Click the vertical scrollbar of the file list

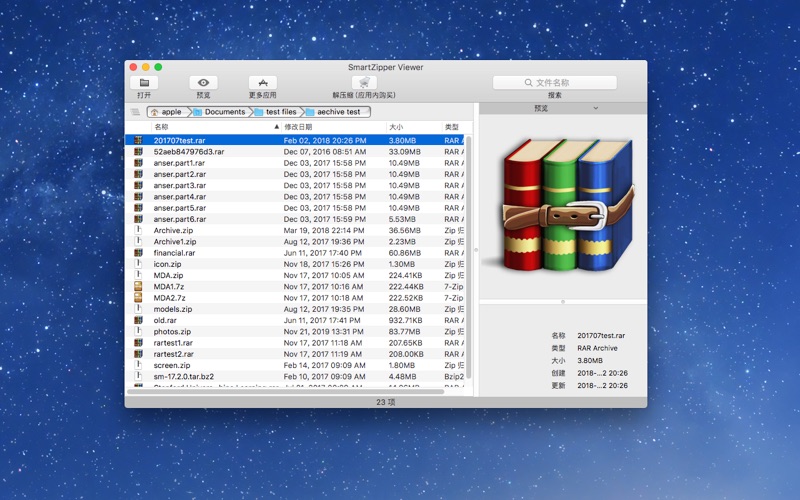coord(468,257)
